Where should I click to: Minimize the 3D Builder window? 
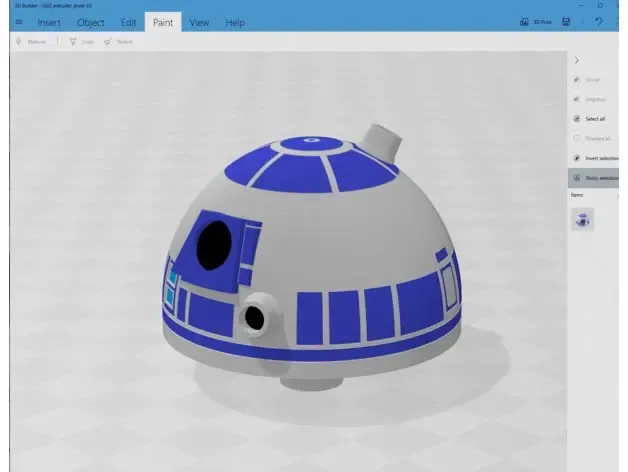click(582, 5)
